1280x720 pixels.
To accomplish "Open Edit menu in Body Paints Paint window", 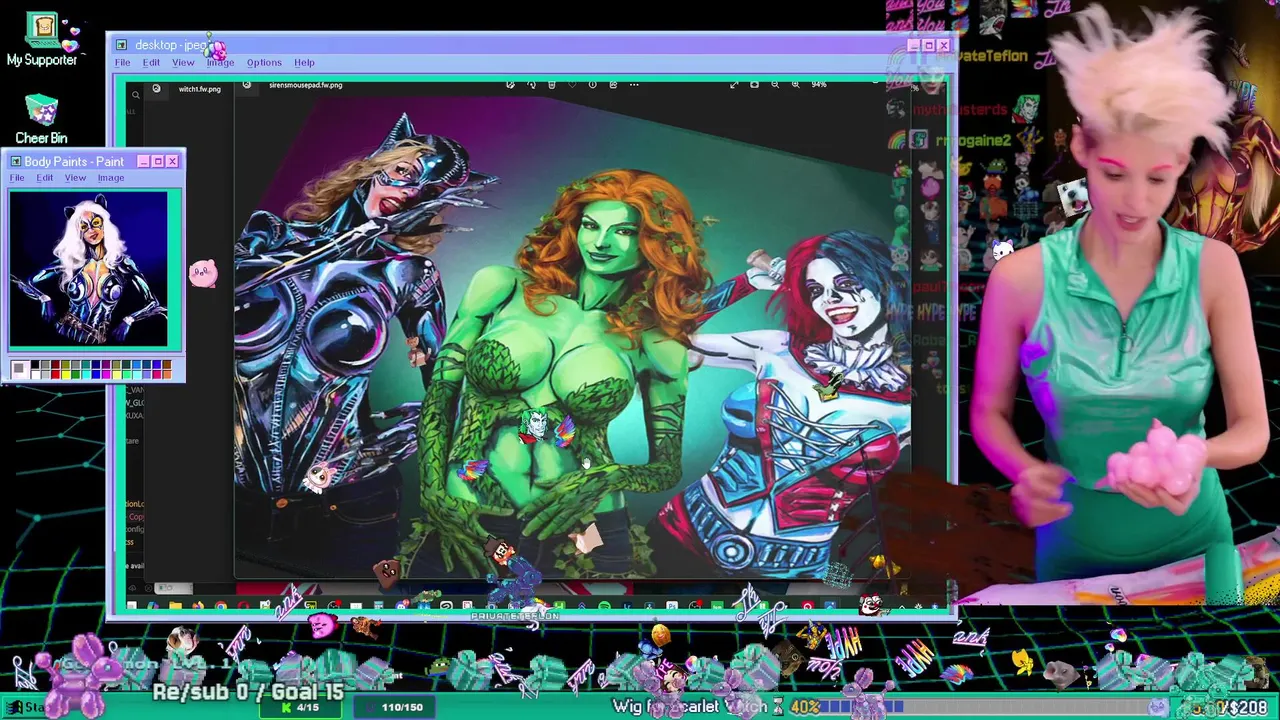I will [45, 178].
